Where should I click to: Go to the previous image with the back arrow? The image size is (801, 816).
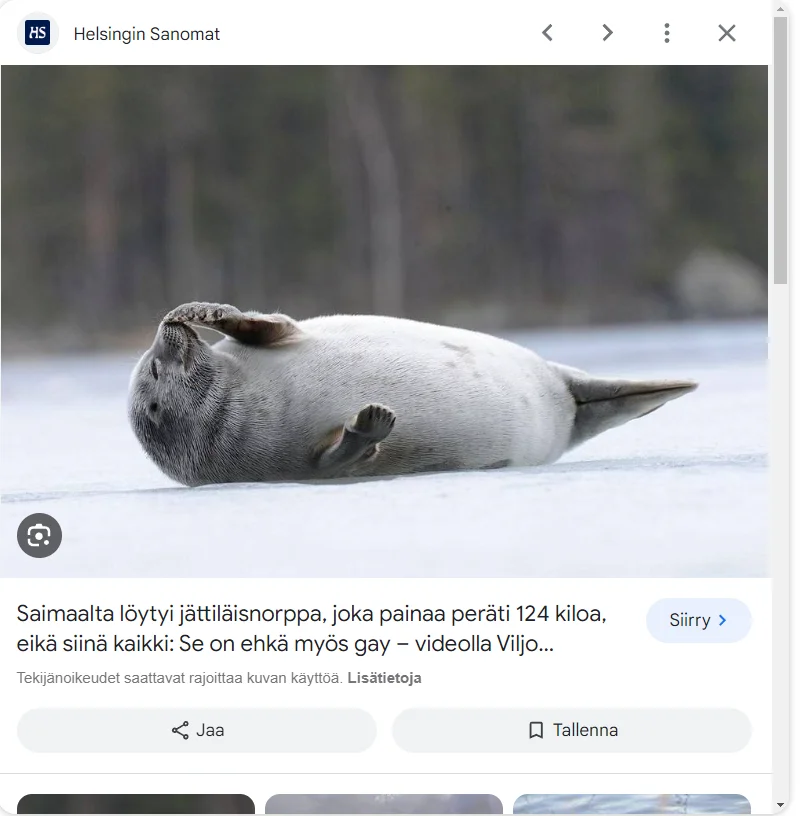pyautogui.click(x=547, y=33)
